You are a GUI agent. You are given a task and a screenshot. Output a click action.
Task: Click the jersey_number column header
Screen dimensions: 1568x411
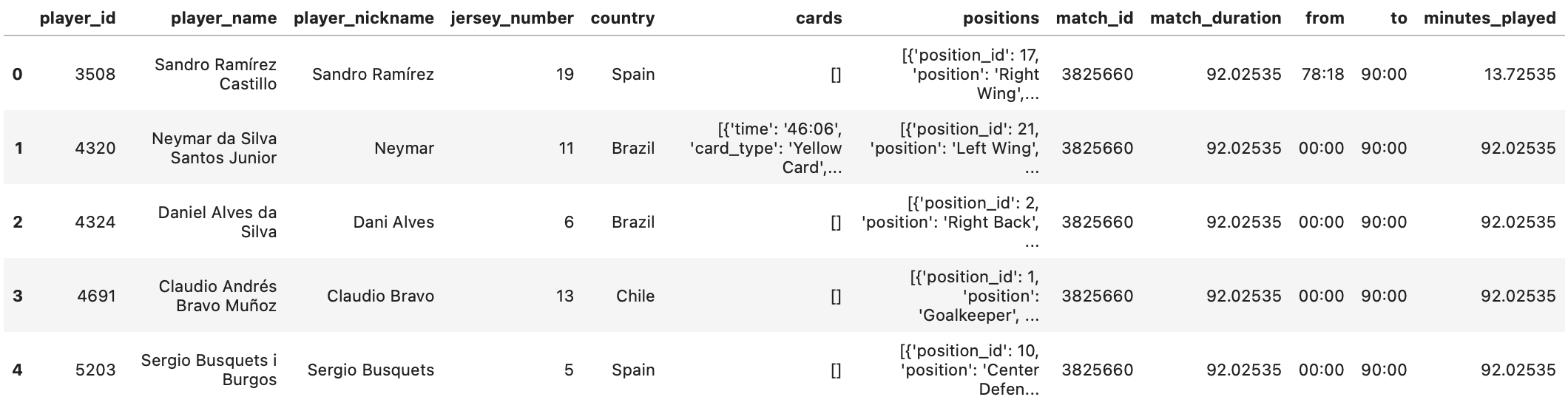pyautogui.click(x=512, y=18)
